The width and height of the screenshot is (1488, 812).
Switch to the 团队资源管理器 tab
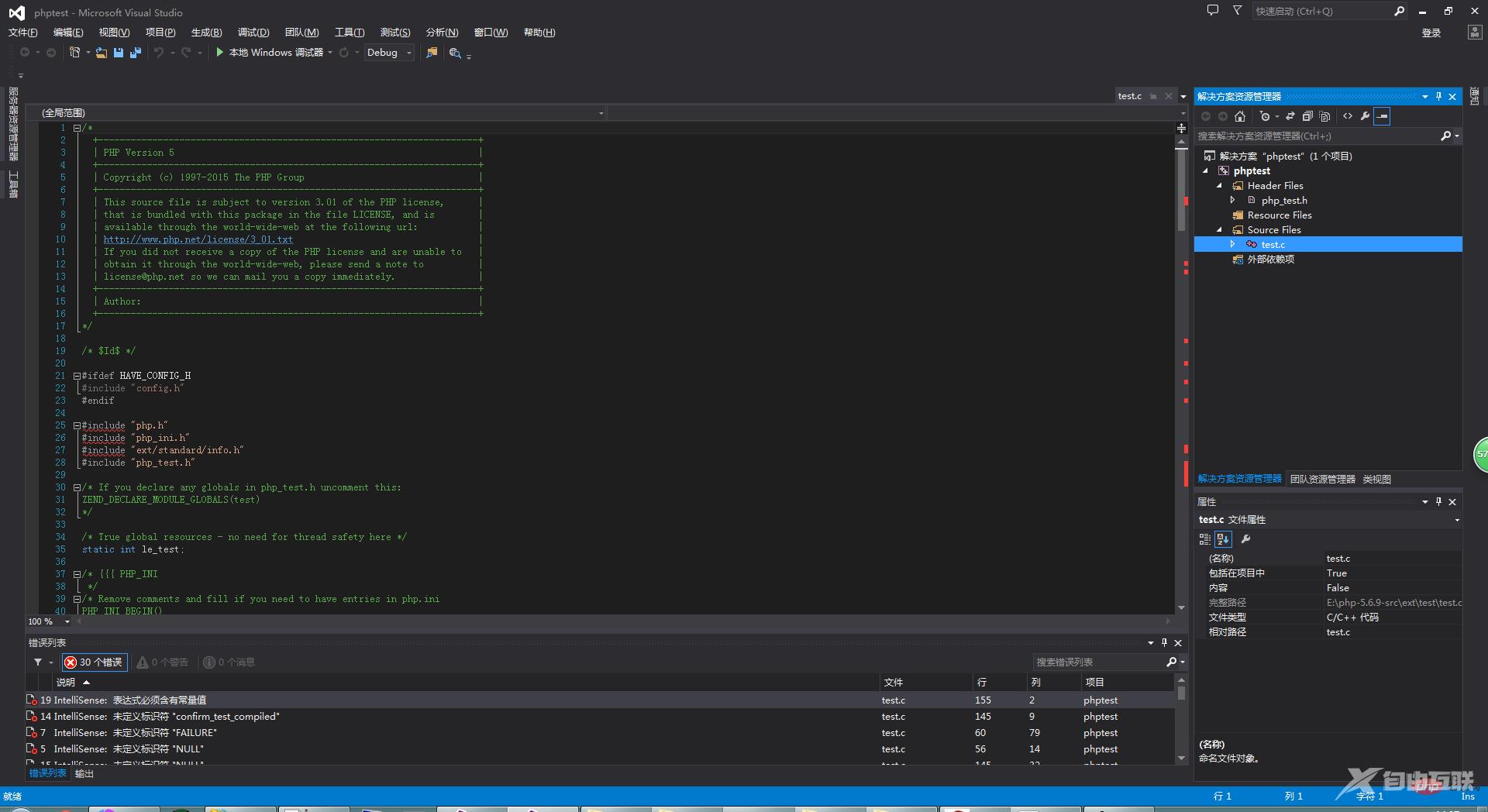1322,479
